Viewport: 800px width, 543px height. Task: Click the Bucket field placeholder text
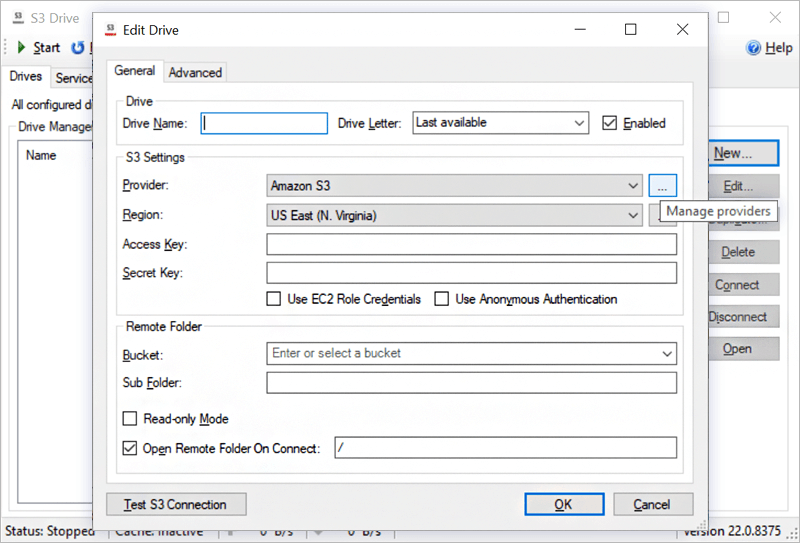pos(336,353)
